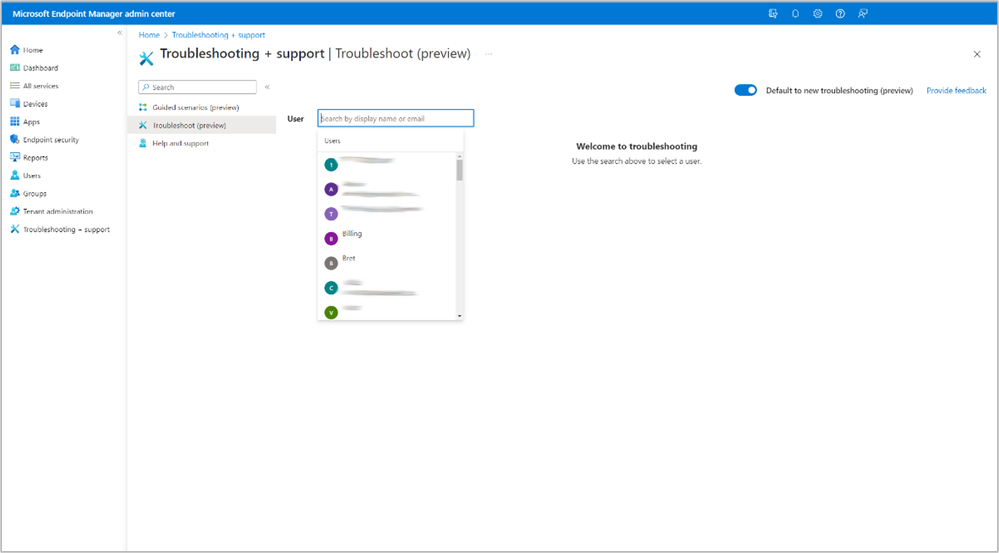Open the Home item in left navigation
The width and height of the screenshot is (999, 553).
(x=27, y=50)
